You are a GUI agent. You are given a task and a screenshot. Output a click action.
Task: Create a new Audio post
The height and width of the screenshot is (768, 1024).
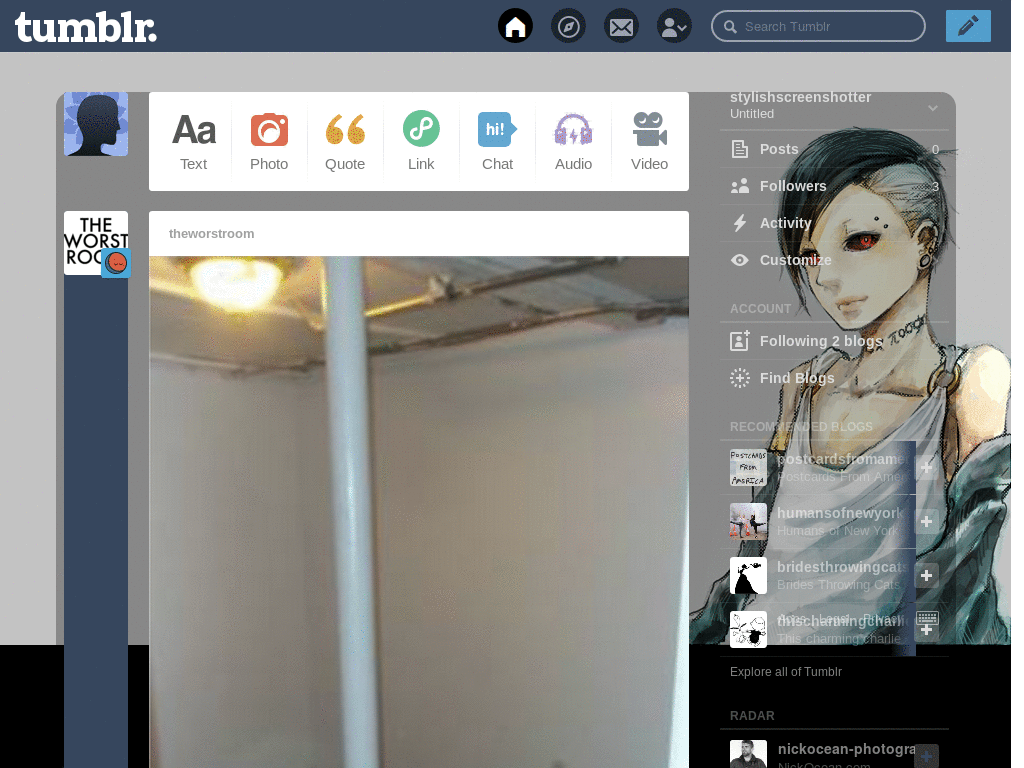point(573,142)
